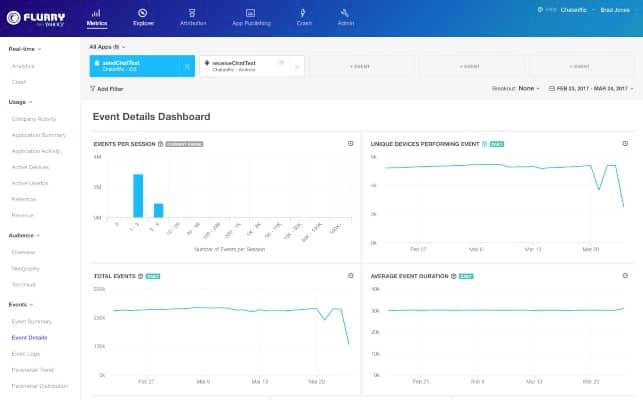Image resolution: width=643 pixels, height=400 pixels.
Task: Open Audience Overview in sidebar
Action: pyautogui.click(x=23, y=252)
